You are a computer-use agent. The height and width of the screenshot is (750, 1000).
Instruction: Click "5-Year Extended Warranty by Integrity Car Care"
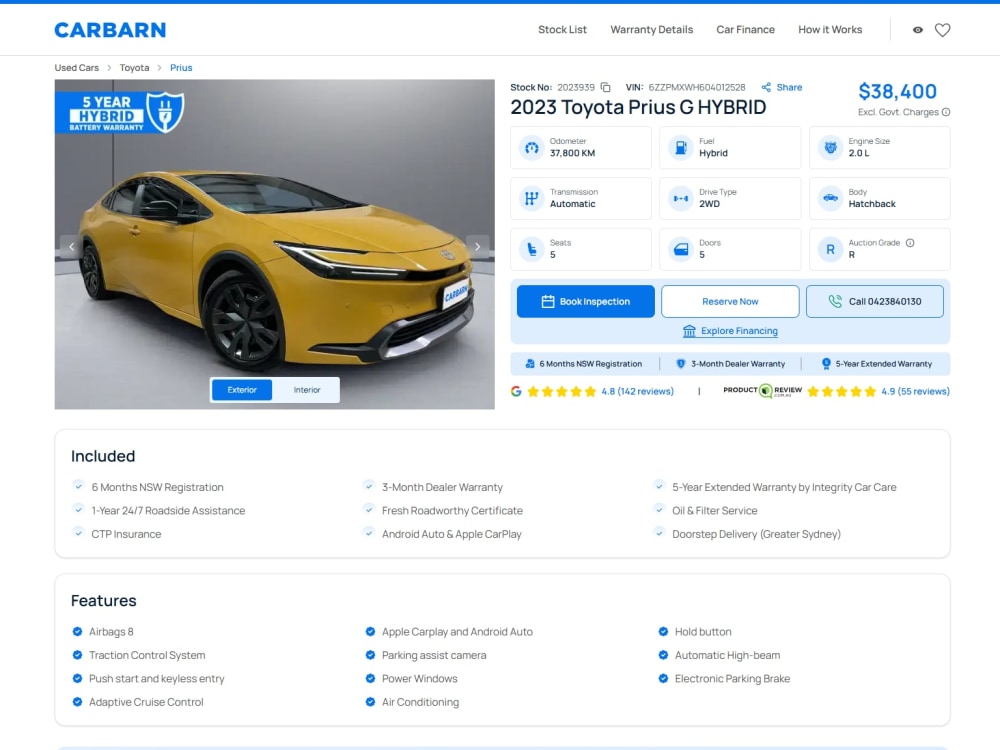(x=784, y=487)
